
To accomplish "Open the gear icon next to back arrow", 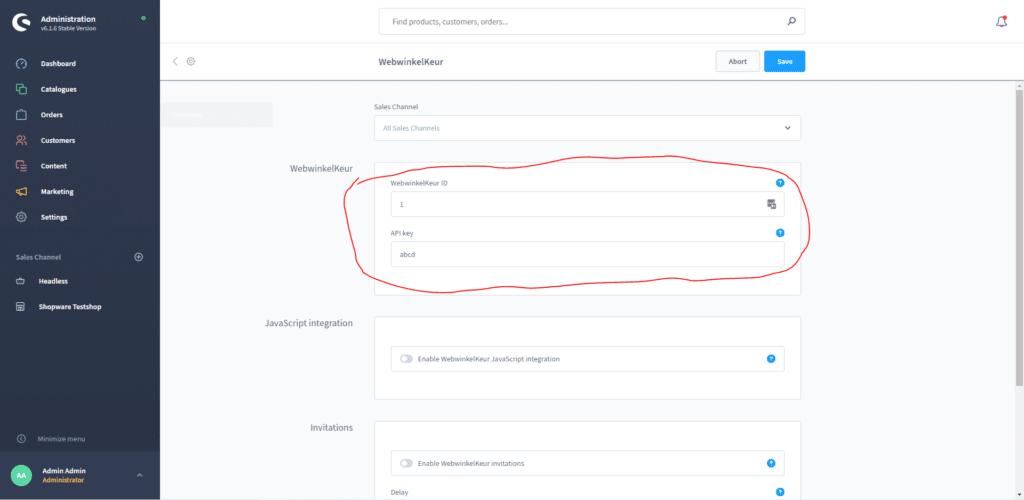I will pyautogui.click(x=191, y=61).
